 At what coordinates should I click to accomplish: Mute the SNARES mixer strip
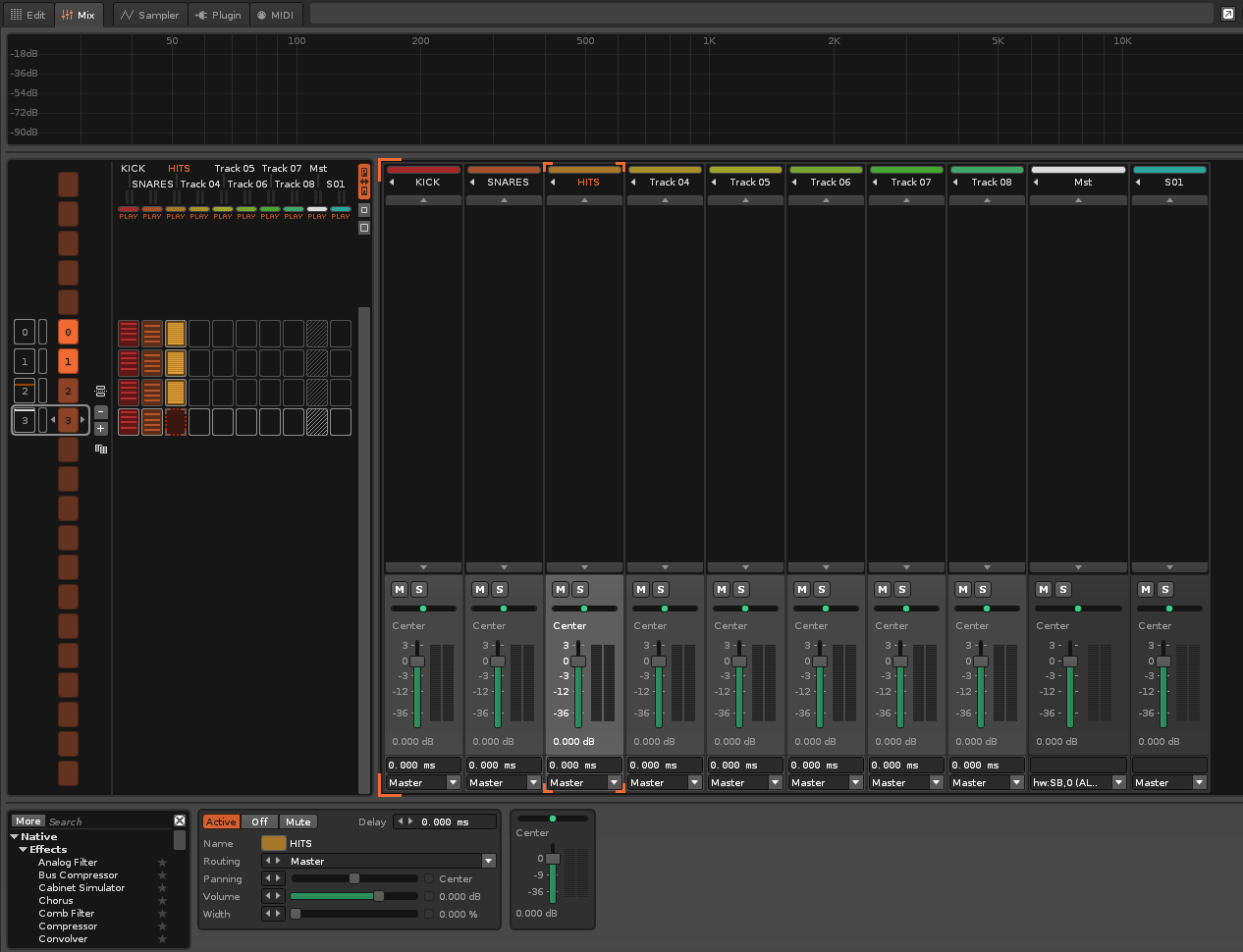click(480, 590)
